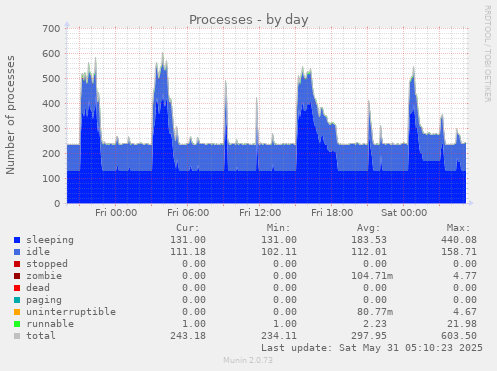
Task: Click the 'Fri 18:00' x-axis label
Action: [x=332, y=213]
